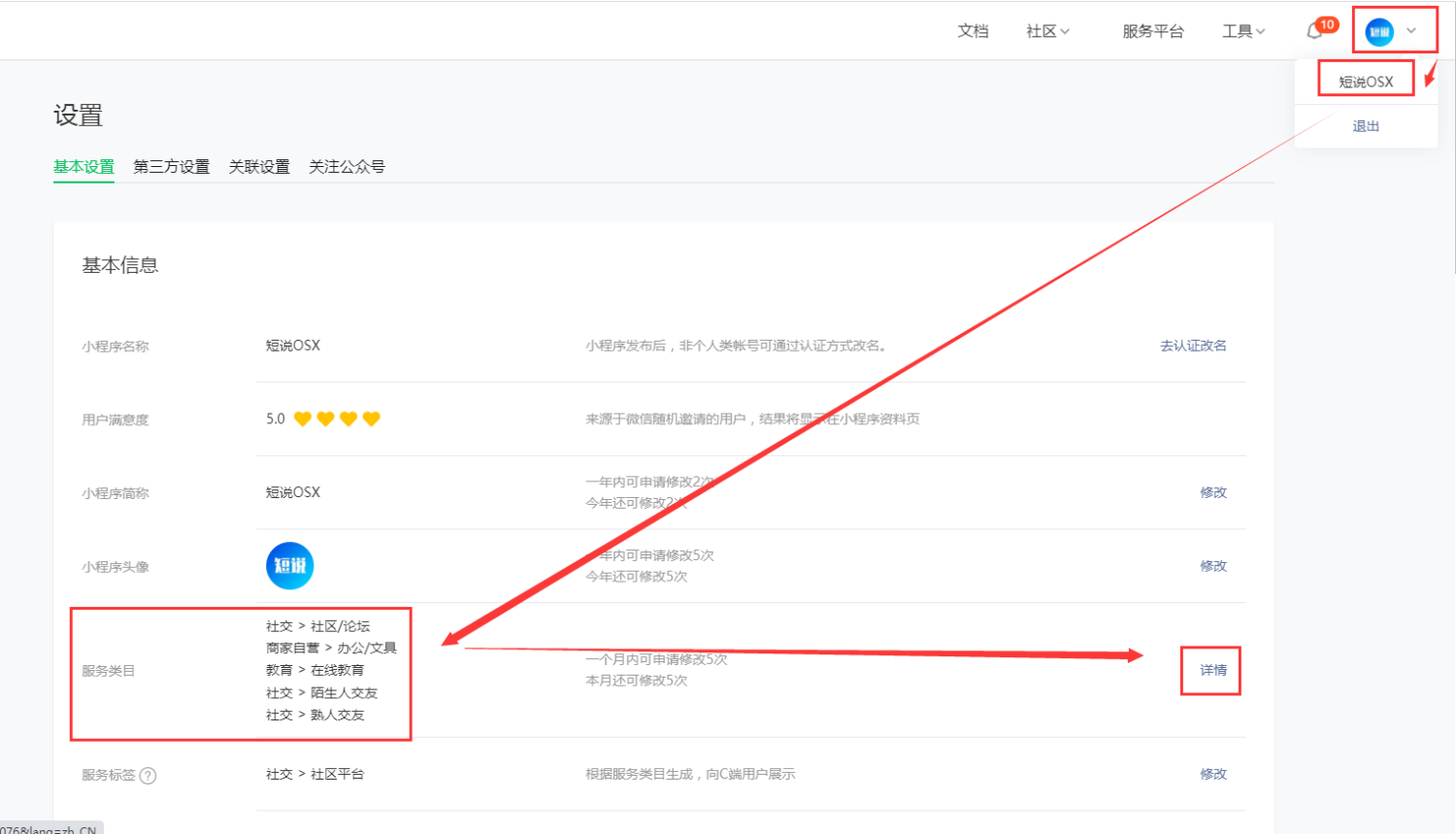
Task: Click the 服务标签 help question-mark icon
Action: pos(148,775)
